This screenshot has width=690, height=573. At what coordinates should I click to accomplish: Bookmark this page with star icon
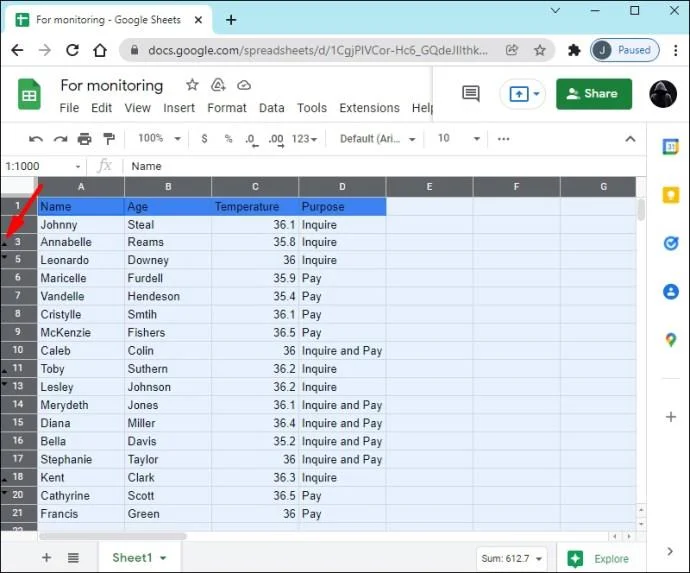[540, 50]
